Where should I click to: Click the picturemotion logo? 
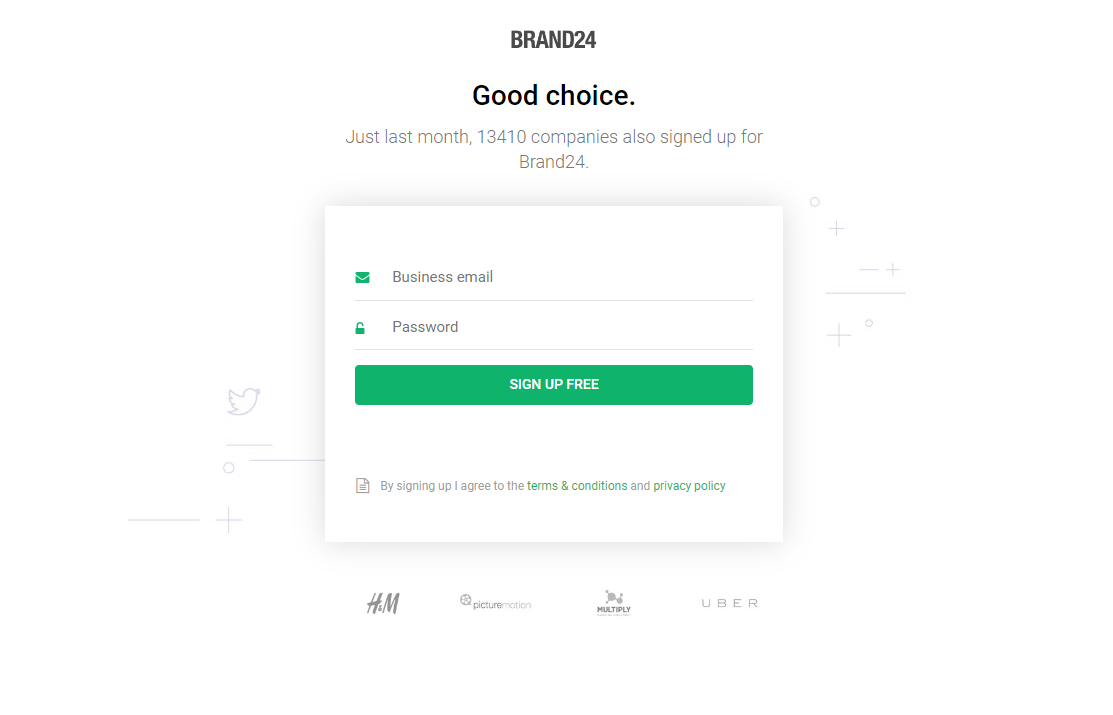495,603
